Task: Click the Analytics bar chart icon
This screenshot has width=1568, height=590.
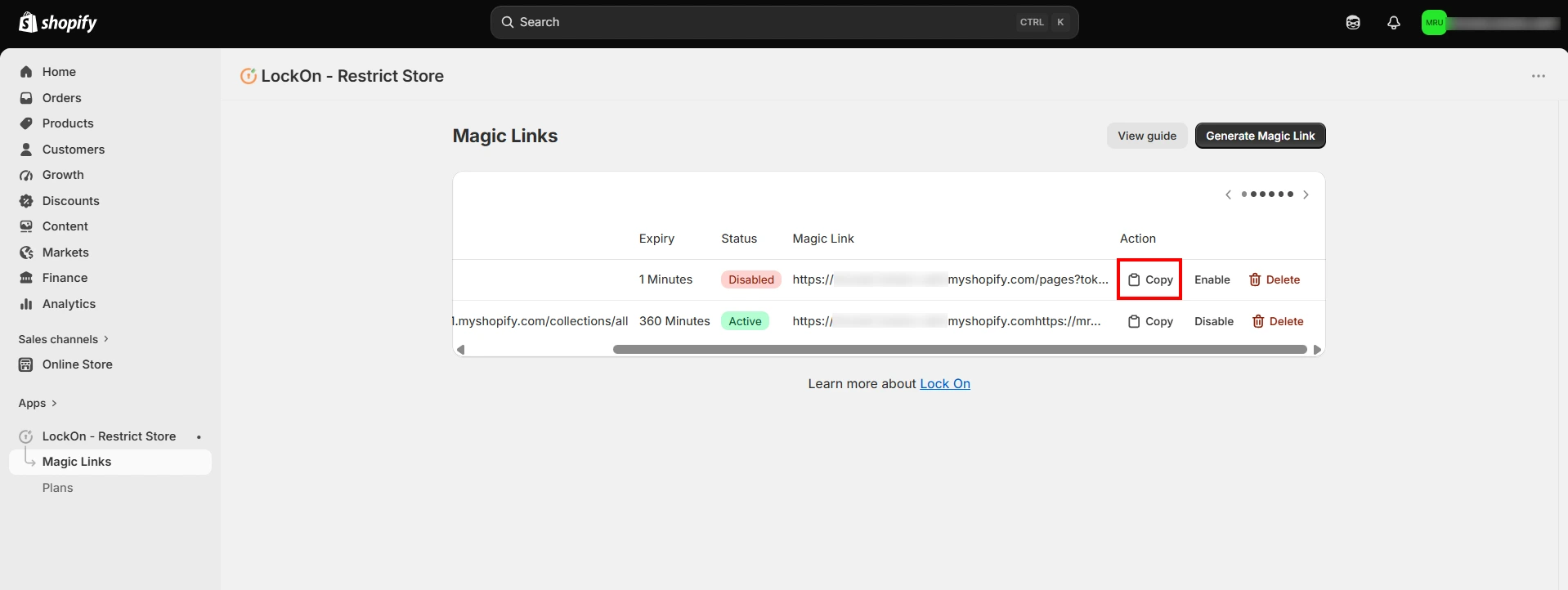Action: pyautogui.click(x=26, y=304)
